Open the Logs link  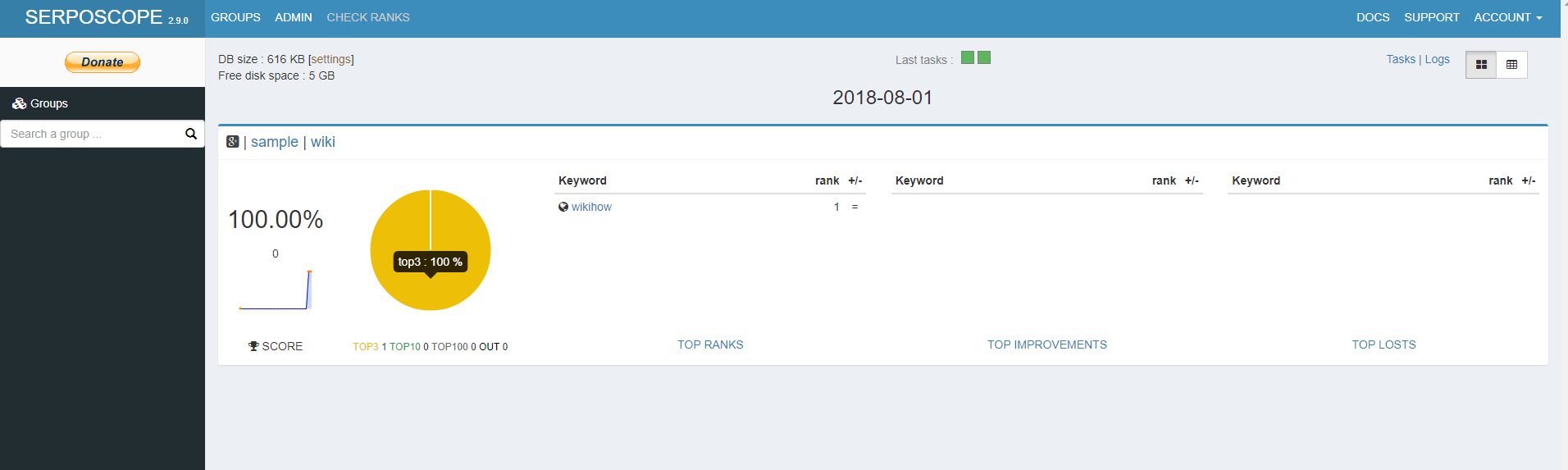[x=1437, y=59]
